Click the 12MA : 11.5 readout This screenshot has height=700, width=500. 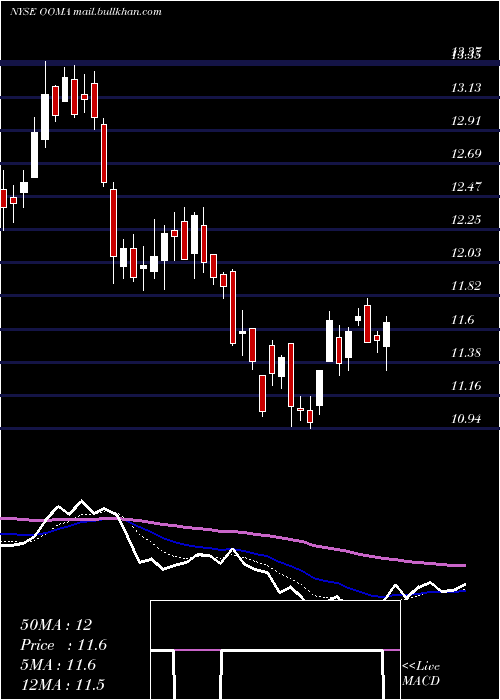[x=63, y=685]
